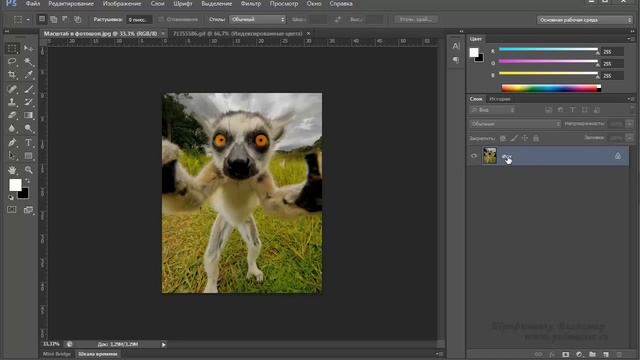The image size is (640, 360).
Task: Open the workspace switcher dropdown
Action: point(584,20)
